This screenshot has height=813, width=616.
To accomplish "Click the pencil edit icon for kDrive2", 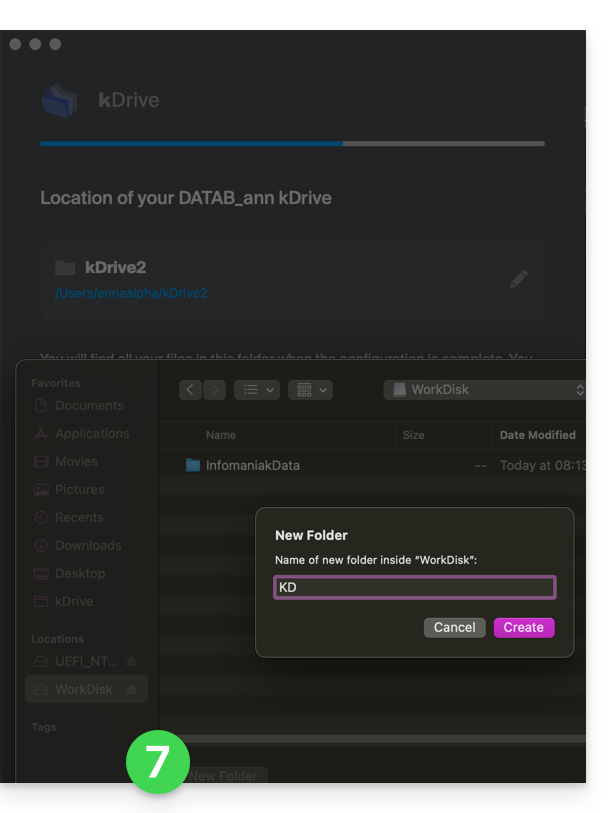I will (x=518, y=279).
